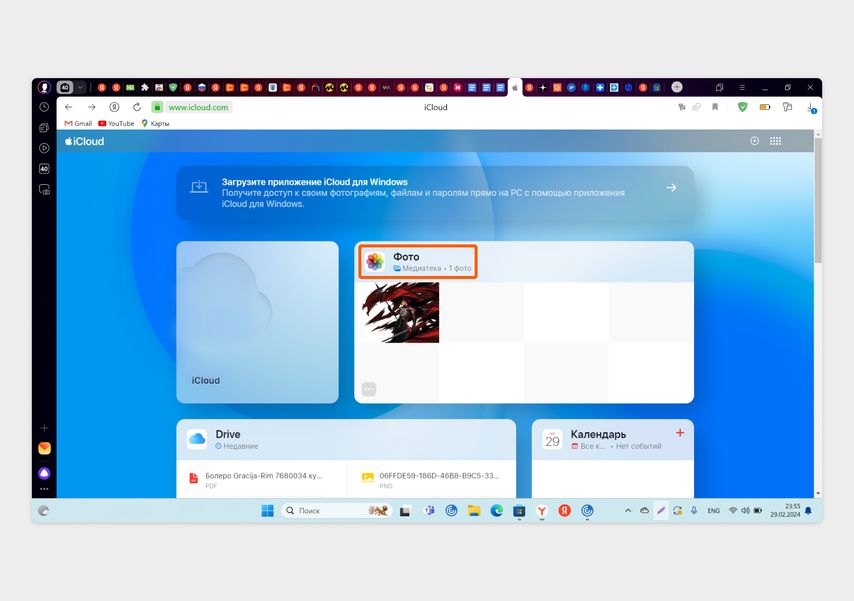The width and height of the screenshot is (854, 601).
Task: Open the YouTube bookmark
Action: click(116, 124)
